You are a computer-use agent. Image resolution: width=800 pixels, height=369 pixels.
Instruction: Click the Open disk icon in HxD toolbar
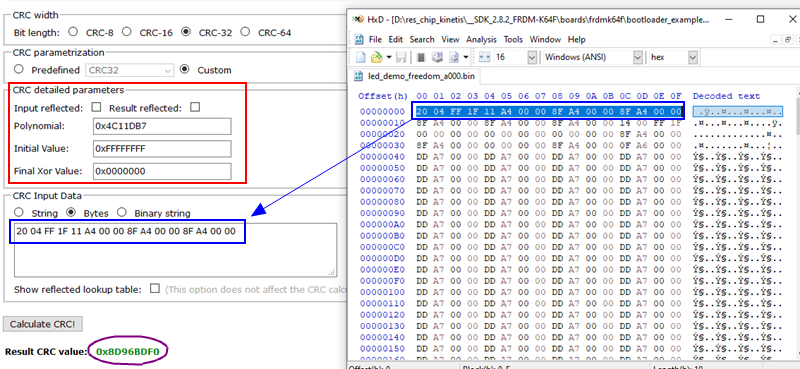[x=437, y=57]
